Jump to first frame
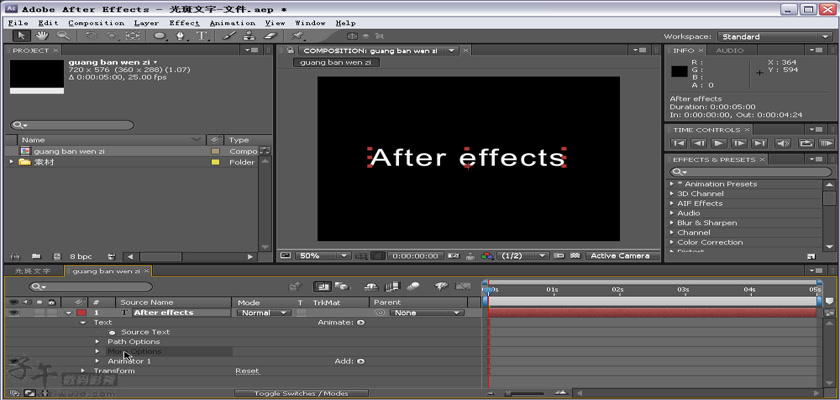Screen dimensions: 840x400 point(678,144)
